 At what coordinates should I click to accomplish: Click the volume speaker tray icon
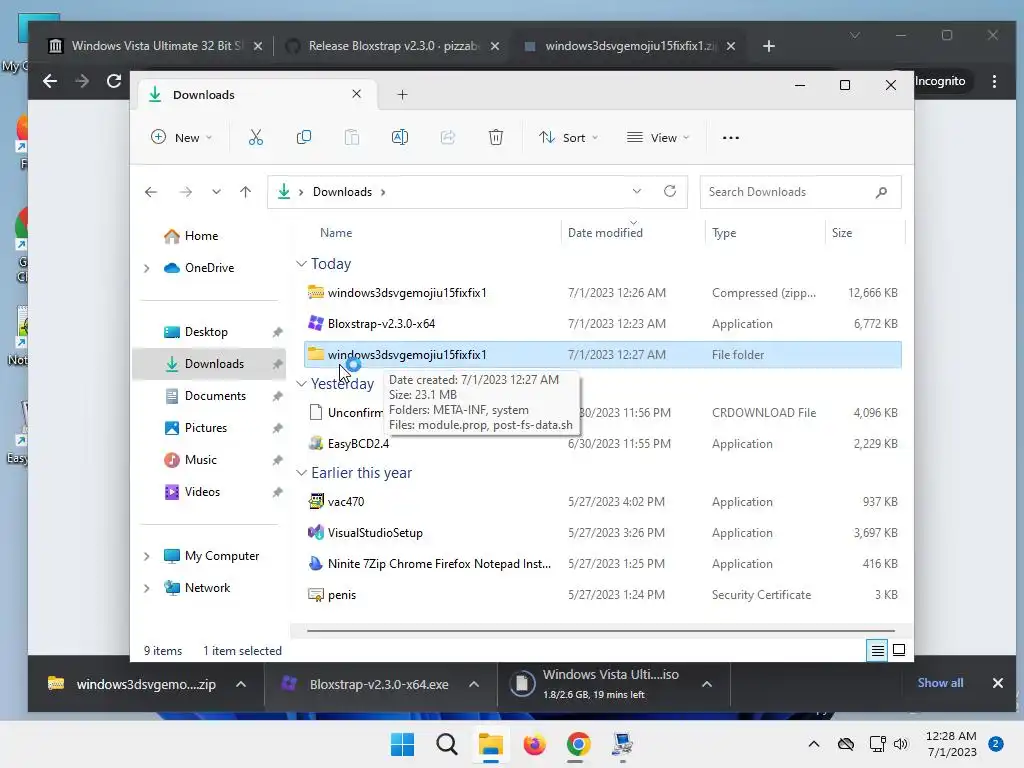point(901,744)
